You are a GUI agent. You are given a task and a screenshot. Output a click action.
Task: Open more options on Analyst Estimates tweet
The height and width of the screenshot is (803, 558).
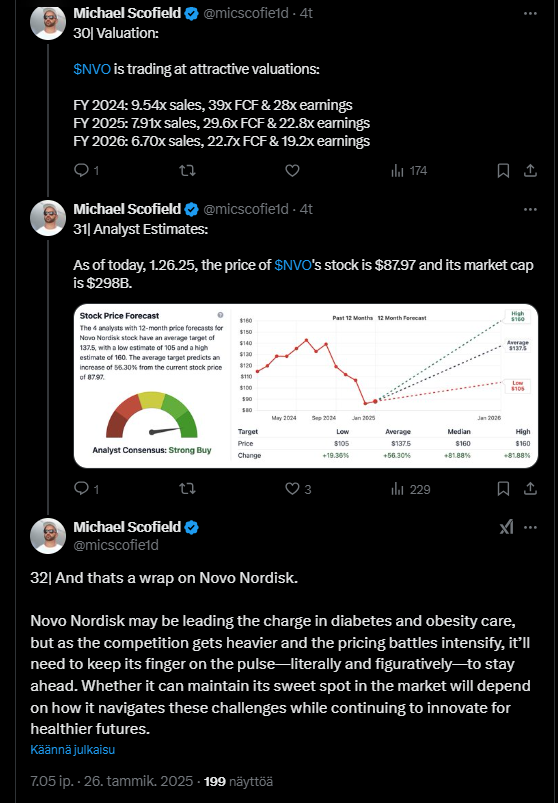(530, 209)
